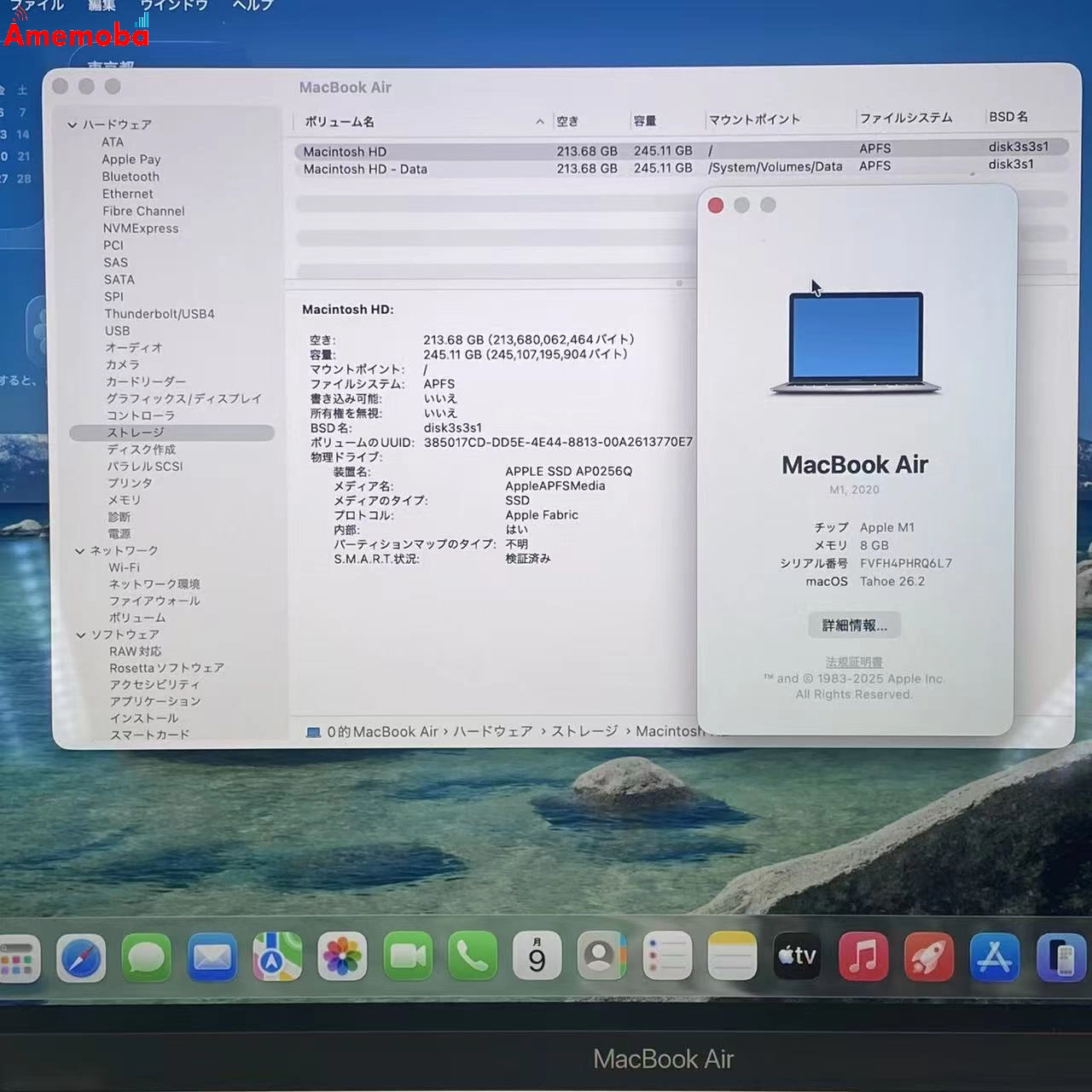Collapse the ソフトウェア section
Image resolution: width=1092 pixels, height=1092 pixels.
point(80,634)
